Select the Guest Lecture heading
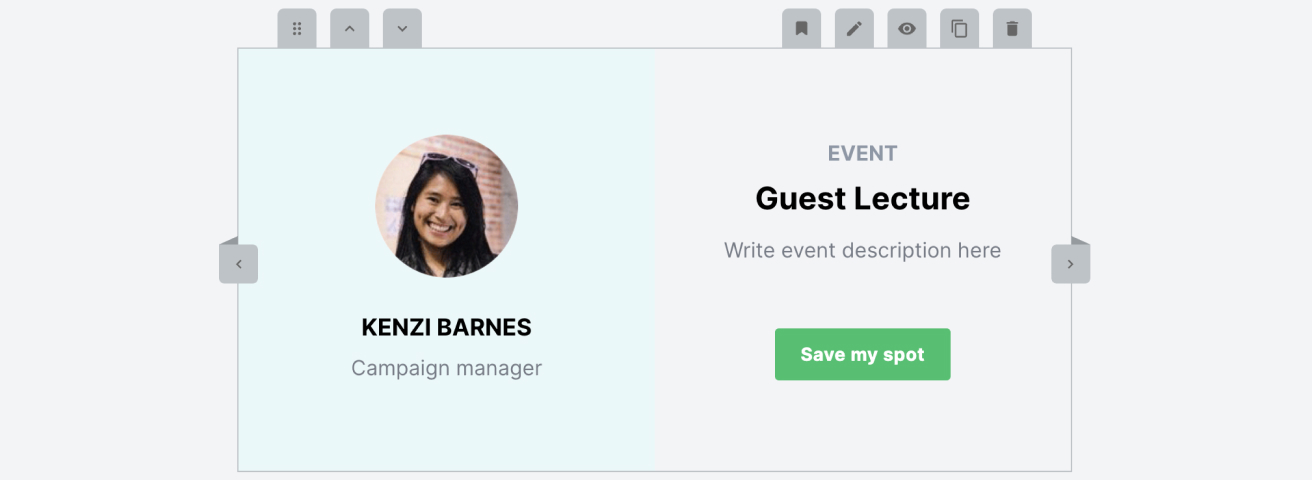 pyautogui.click(x=862, y=198)
